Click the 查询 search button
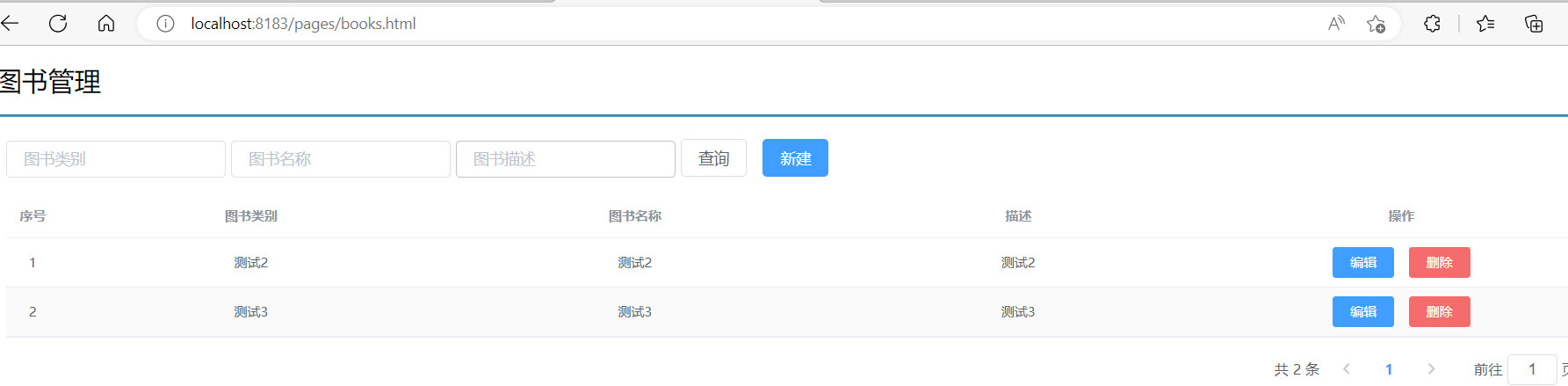This screenshot has width=1568, height=386. tap(713, 158)
